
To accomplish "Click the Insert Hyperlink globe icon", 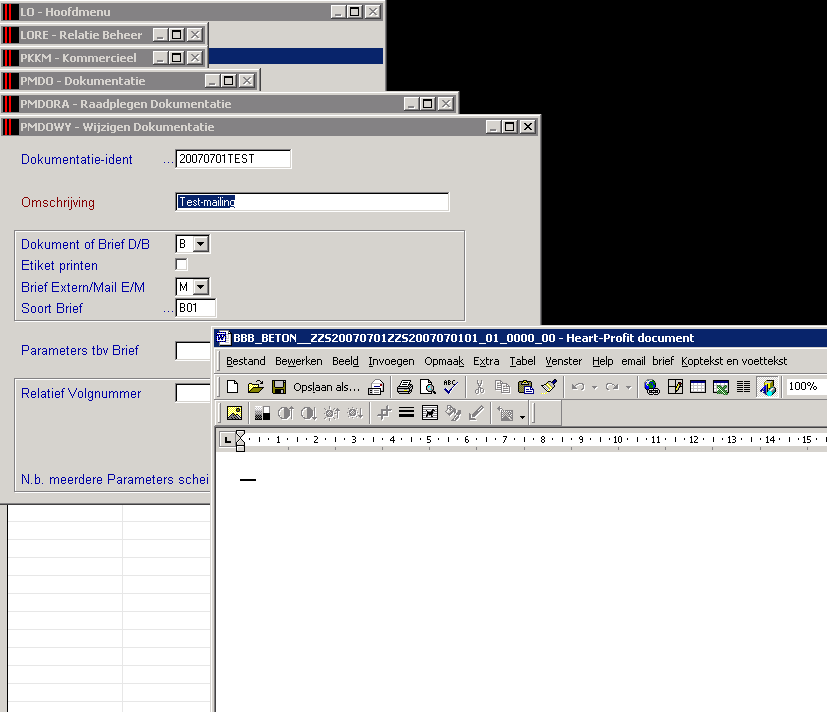I will tap(652, 387).
